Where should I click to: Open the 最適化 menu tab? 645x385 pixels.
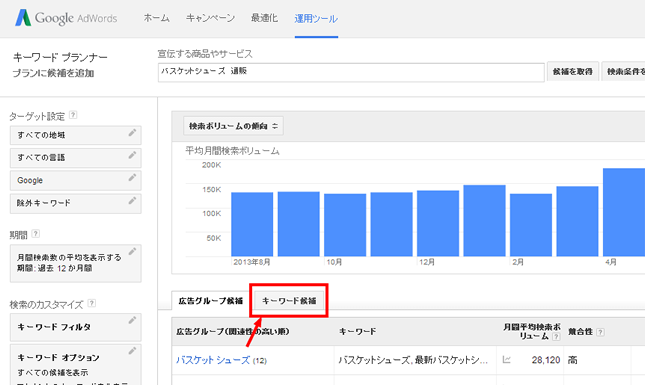[x=264, y=18]
